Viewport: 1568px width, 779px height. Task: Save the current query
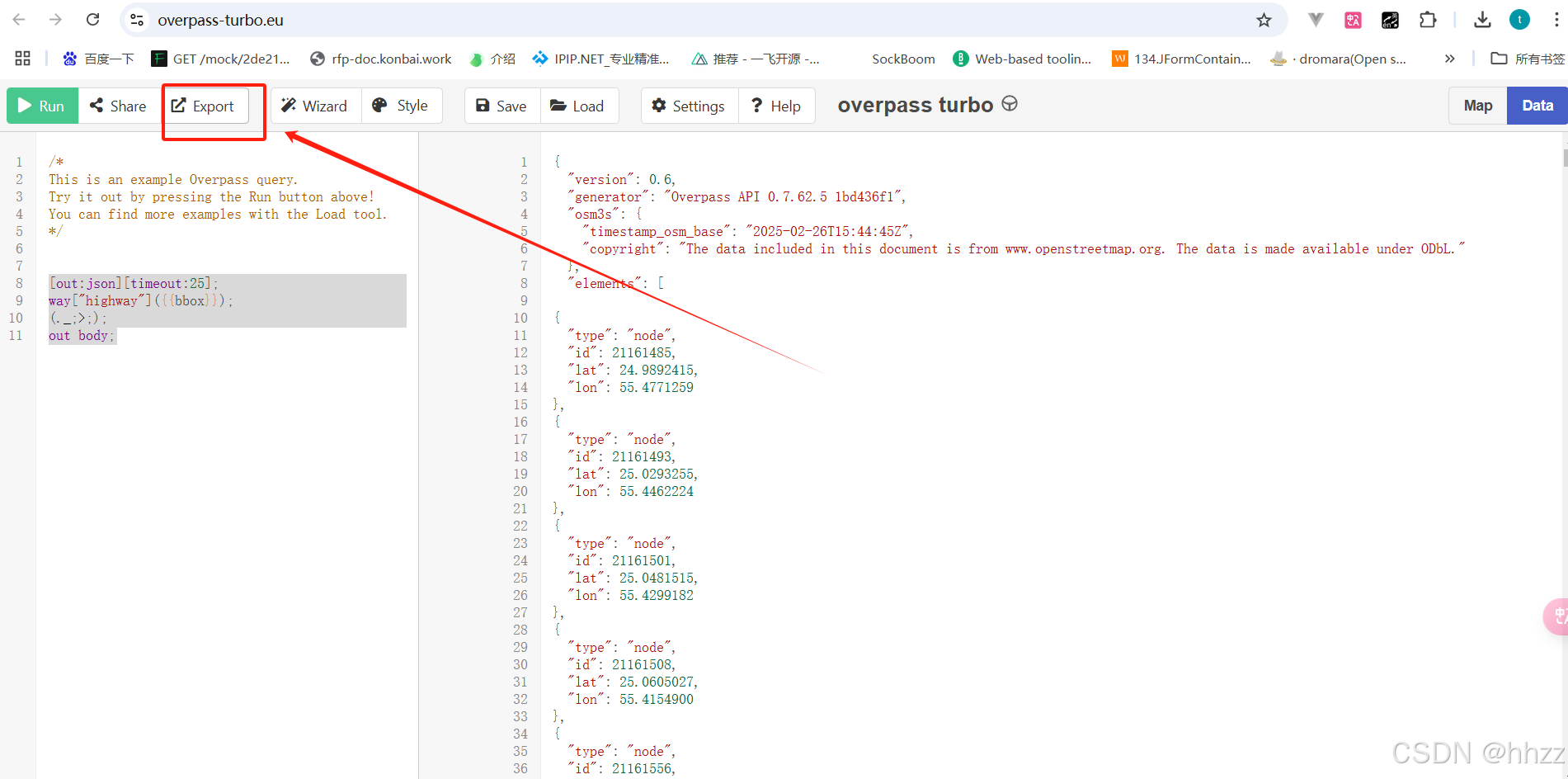click(501, 106)
